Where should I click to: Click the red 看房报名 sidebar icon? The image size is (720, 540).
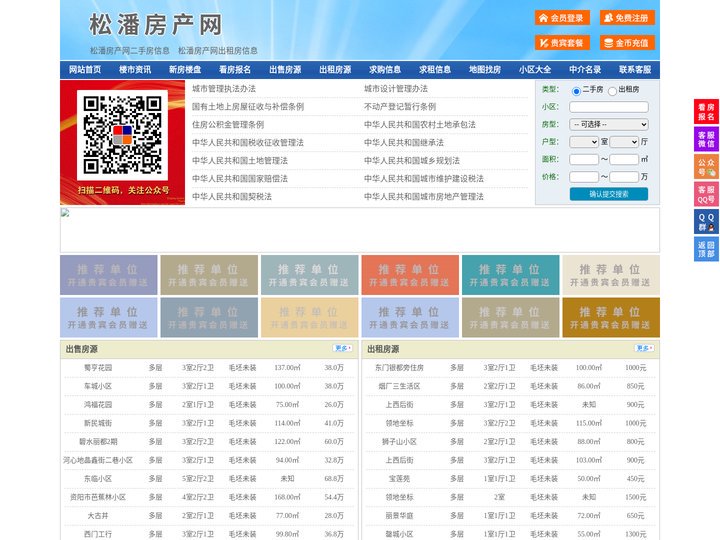706,112
